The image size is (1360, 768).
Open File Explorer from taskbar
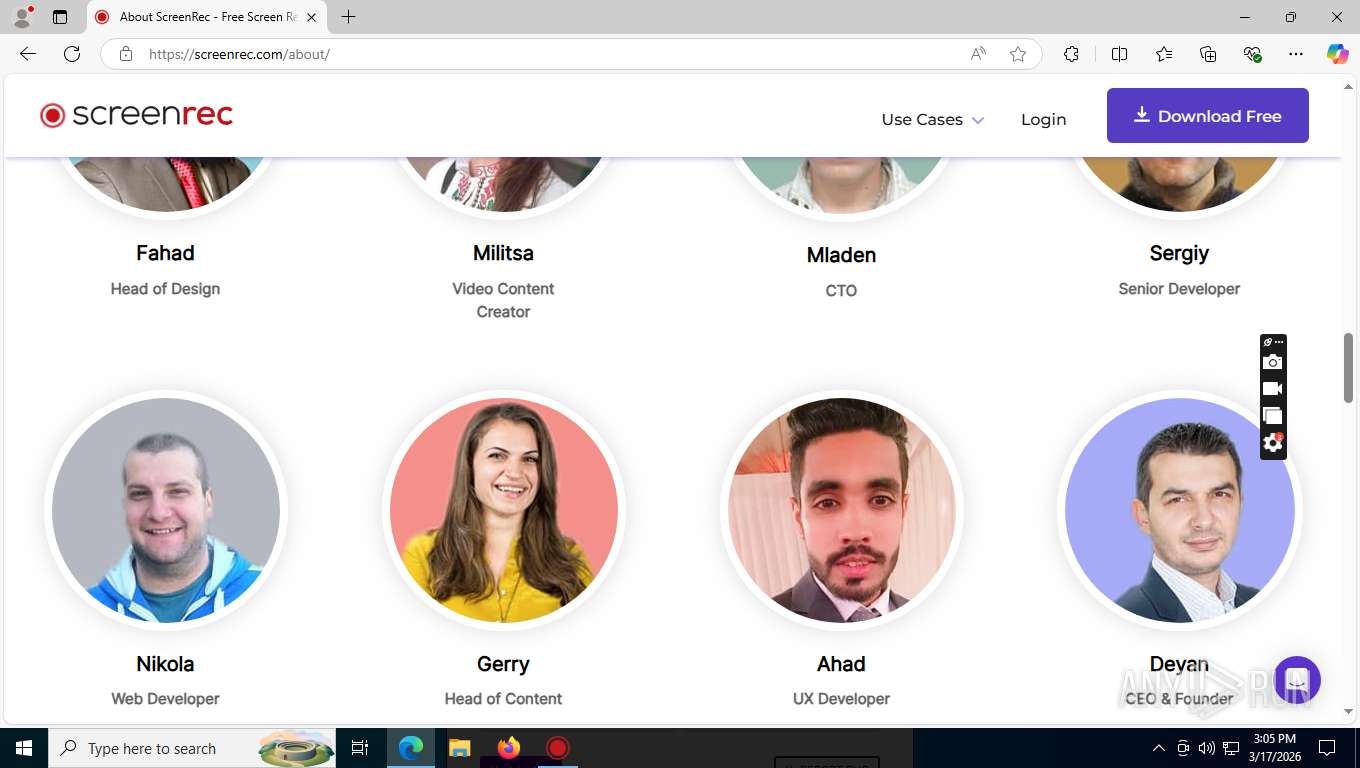pos(460,747)
